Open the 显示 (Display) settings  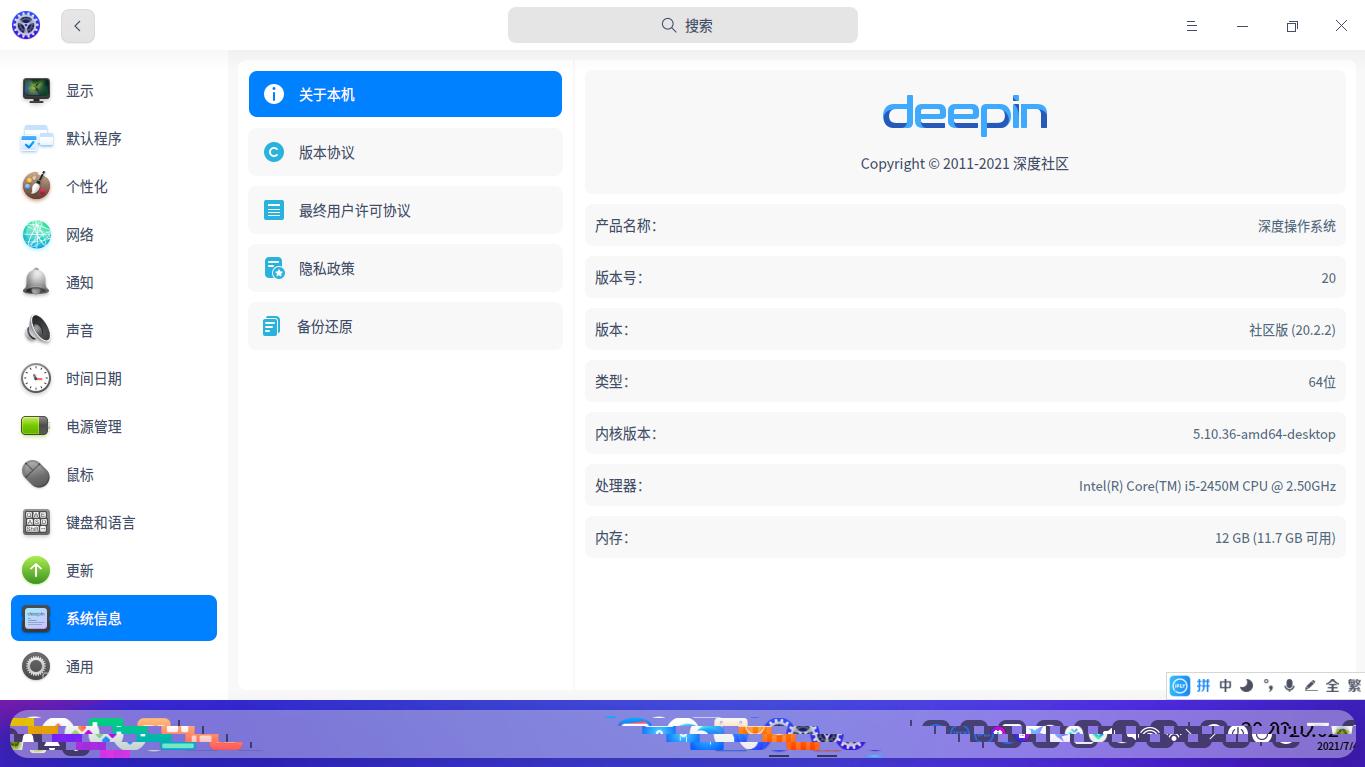pos(114,90)
